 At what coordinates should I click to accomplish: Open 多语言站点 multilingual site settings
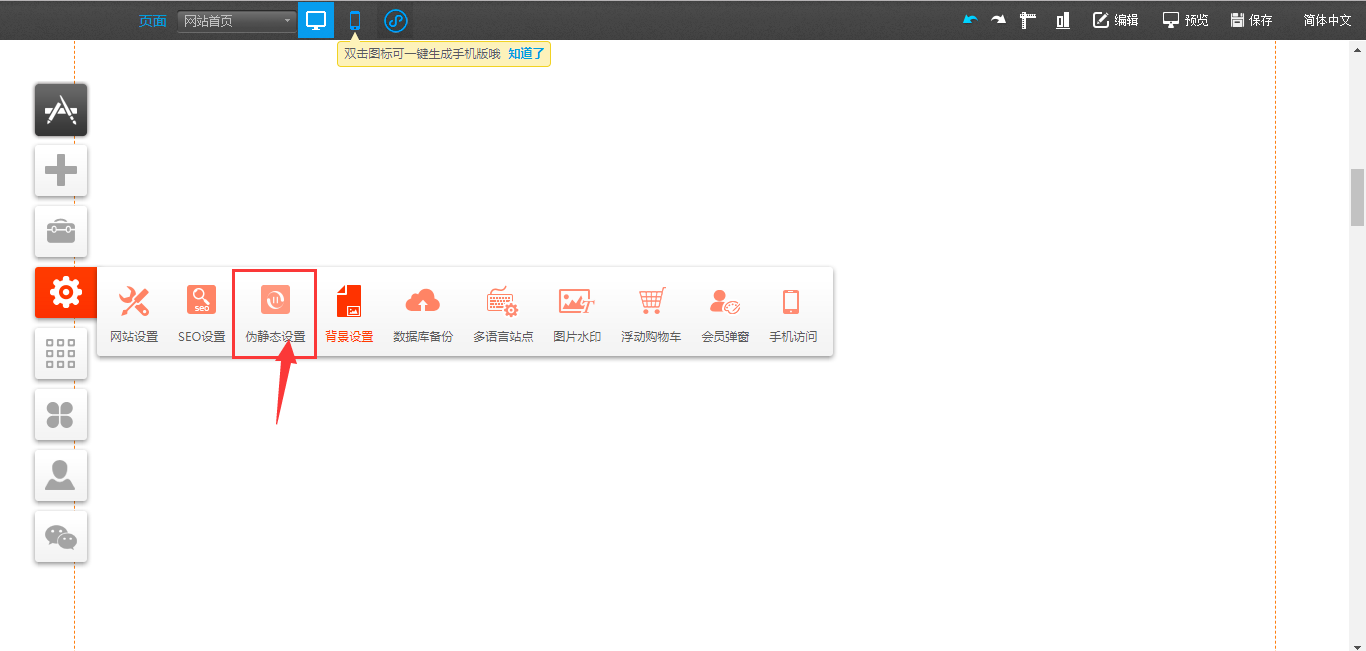point(503,312)
